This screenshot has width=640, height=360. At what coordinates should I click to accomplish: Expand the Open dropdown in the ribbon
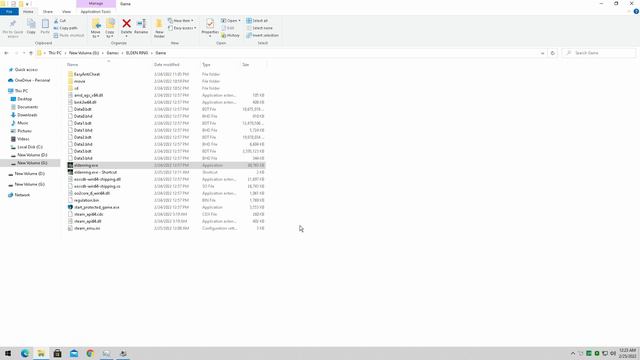click(x=240, y=21)
